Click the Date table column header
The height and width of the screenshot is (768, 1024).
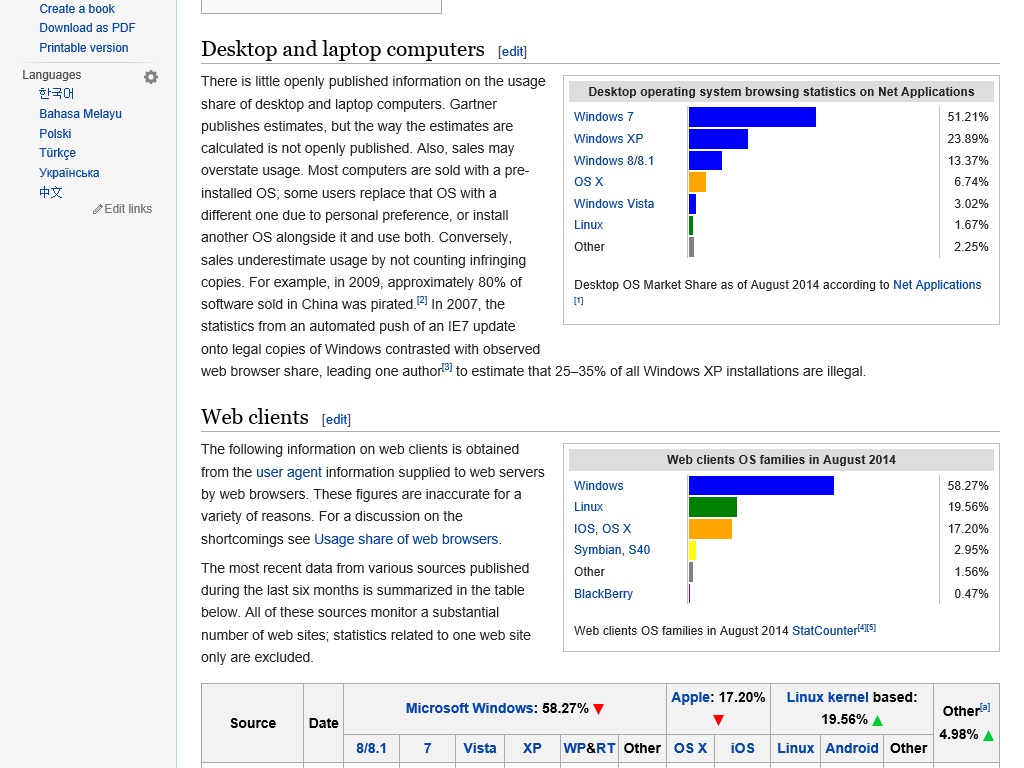323,723
